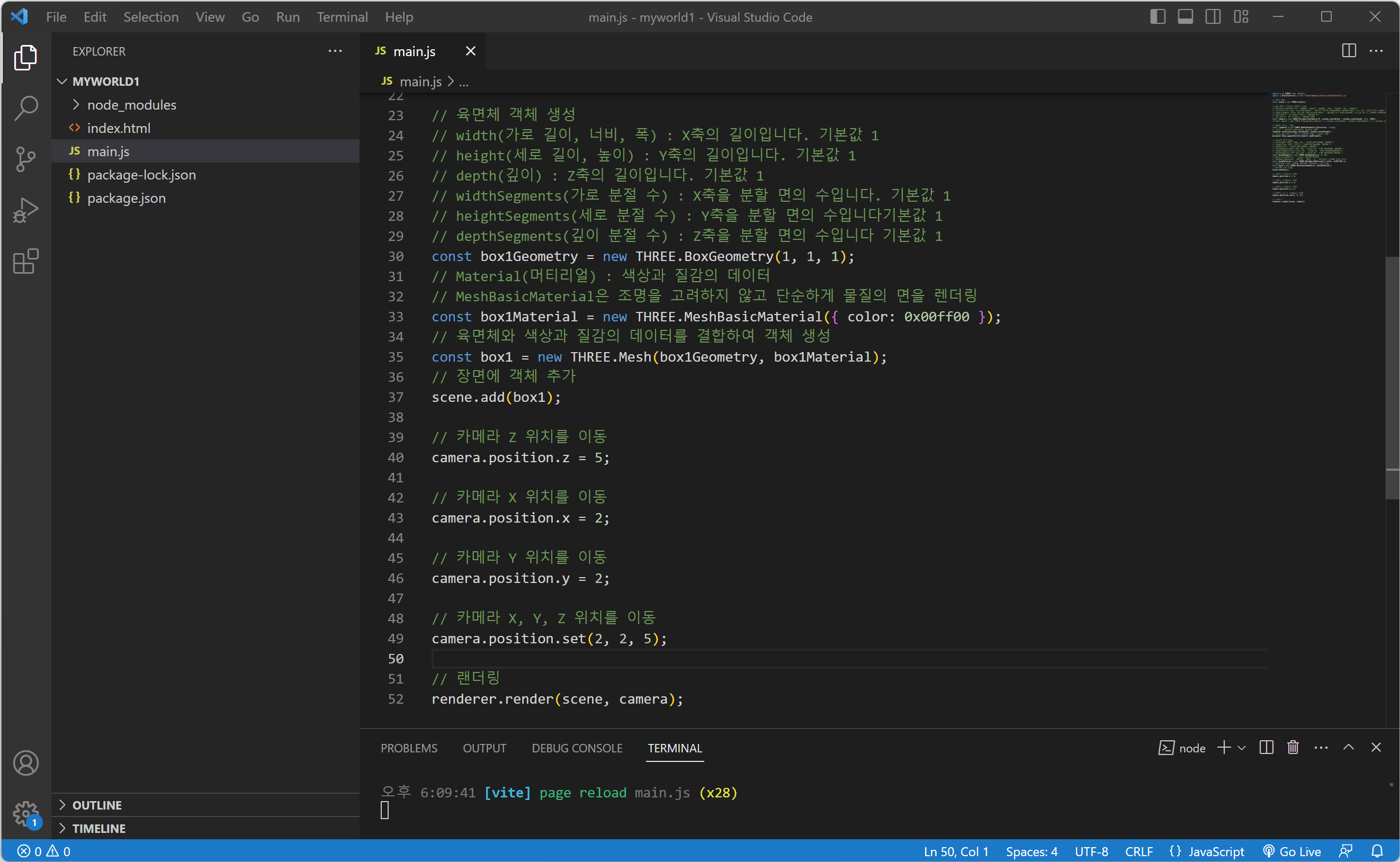The width and height of the screenshot is (1400, 862).
Task: Open the Manage gear settings icon
Action: click(25, 813)
